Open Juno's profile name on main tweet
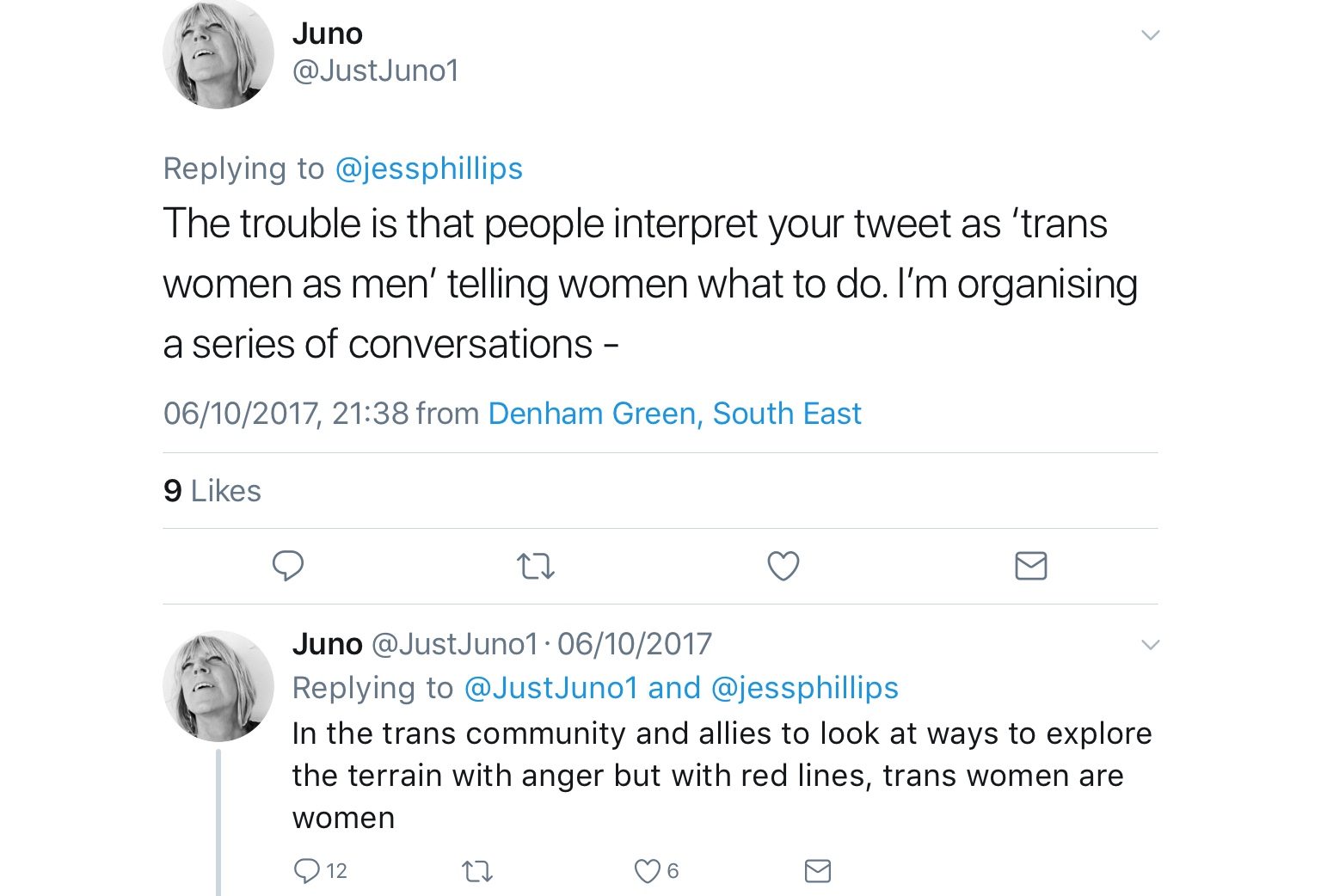Image resolution: width=1321 pixels, height=896 pixels. [328, 34]
